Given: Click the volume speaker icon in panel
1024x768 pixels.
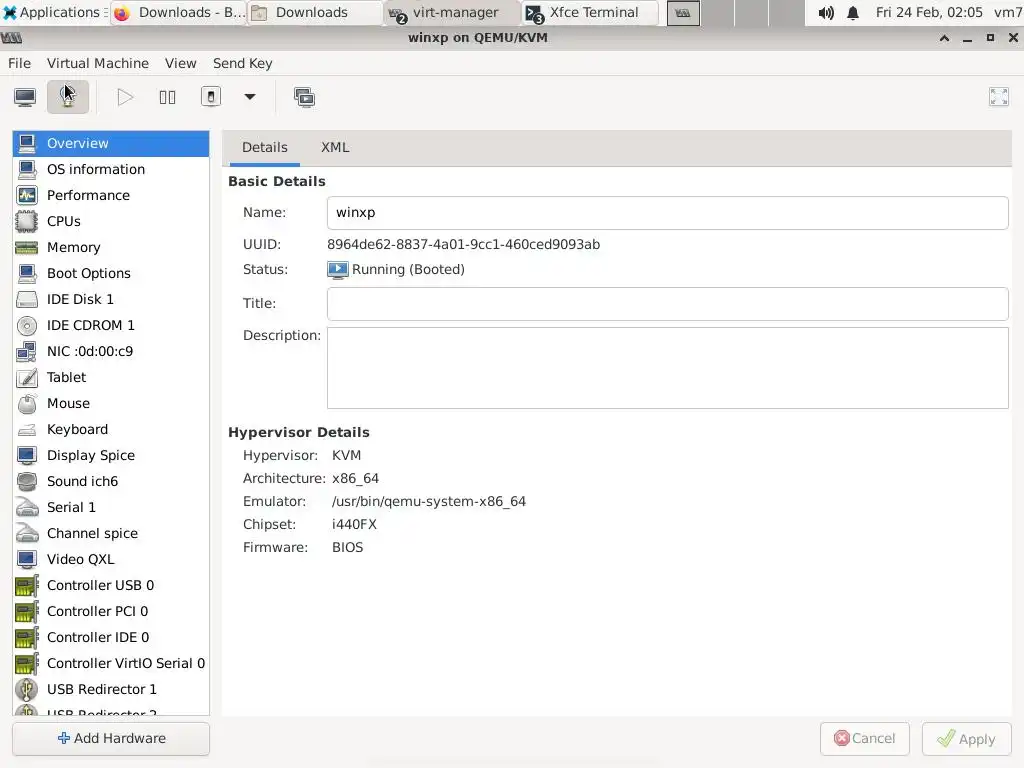Looking at the screenshot, I should (826, 12).
